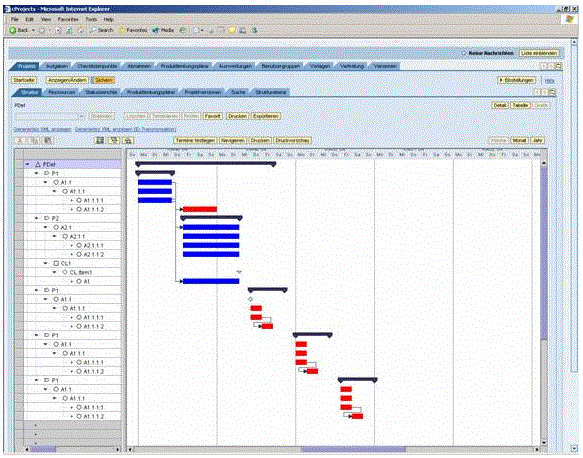Click the Media icon in browser toolbar
The width and height of the screenshot is (583, 458).
point(155,30)
